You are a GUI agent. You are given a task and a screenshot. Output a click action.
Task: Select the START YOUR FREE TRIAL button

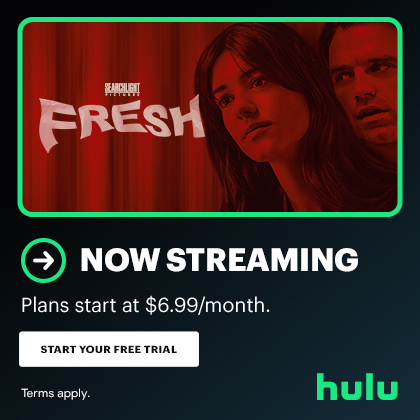point(109,349)
